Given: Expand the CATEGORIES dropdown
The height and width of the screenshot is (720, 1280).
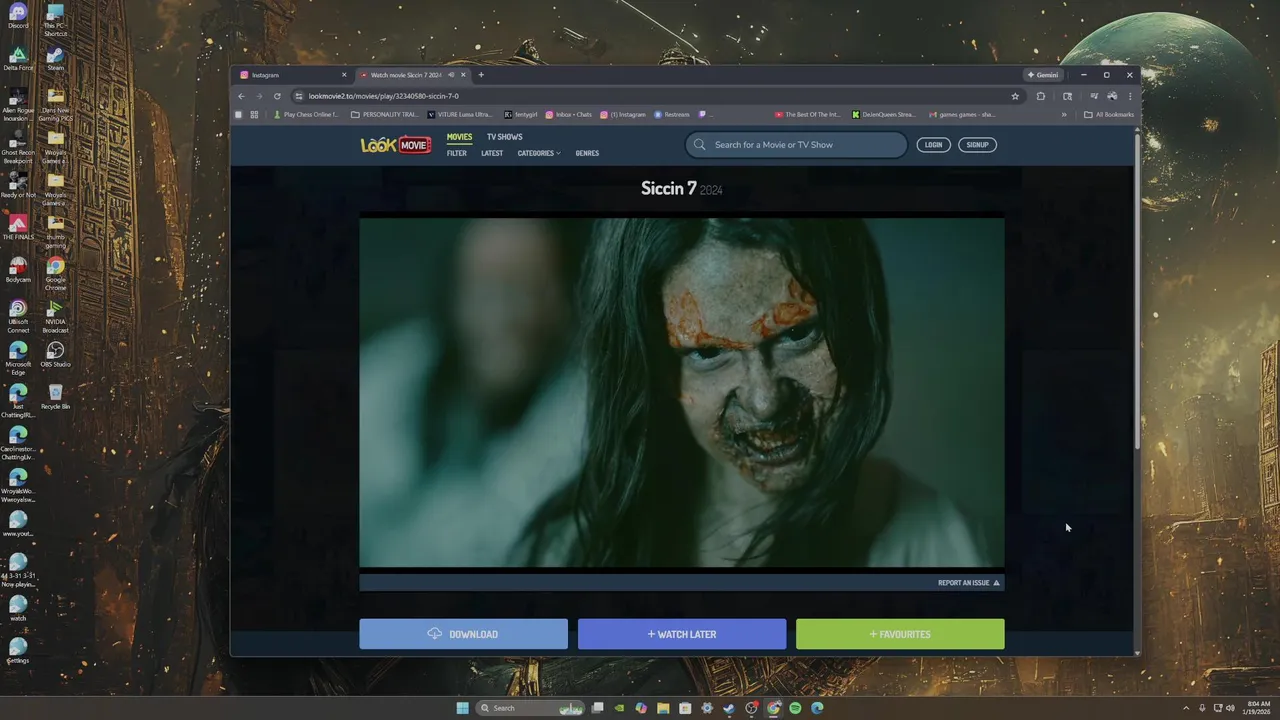Looking at the screenshot, I should [x=539, y=153].
